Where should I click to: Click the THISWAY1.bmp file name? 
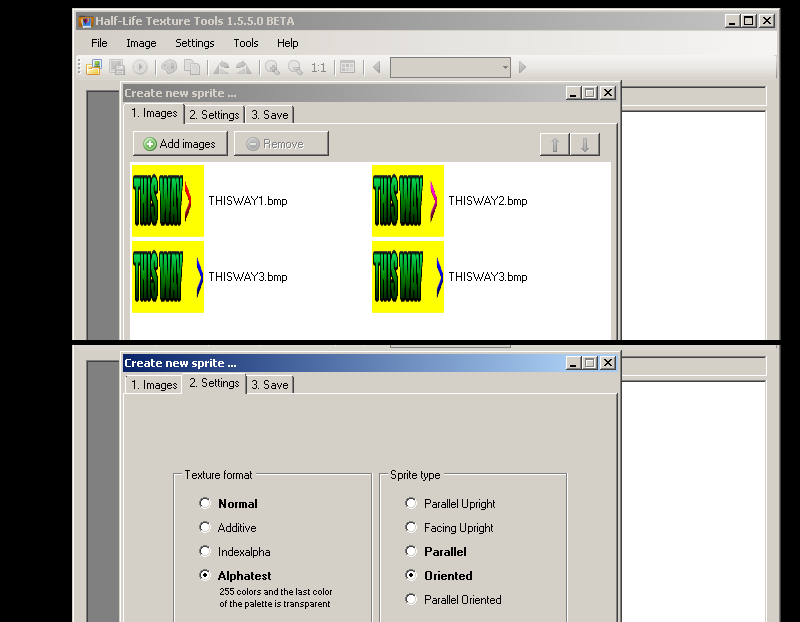tap(248, 201)
